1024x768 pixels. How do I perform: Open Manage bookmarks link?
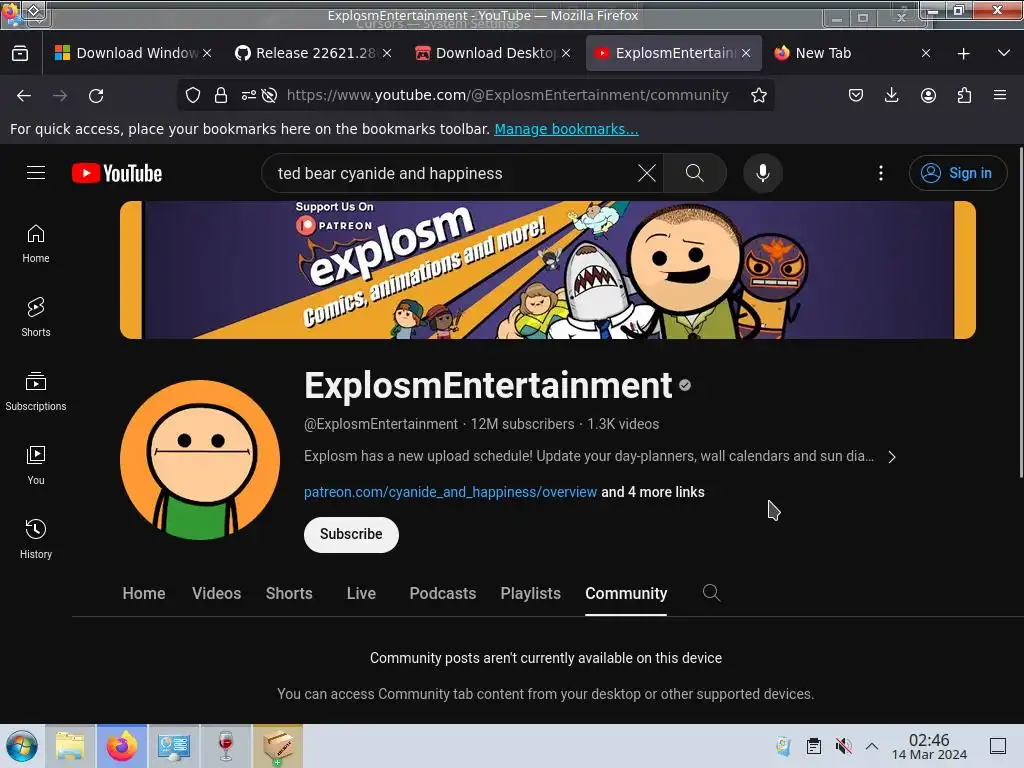tap(566, 129)
